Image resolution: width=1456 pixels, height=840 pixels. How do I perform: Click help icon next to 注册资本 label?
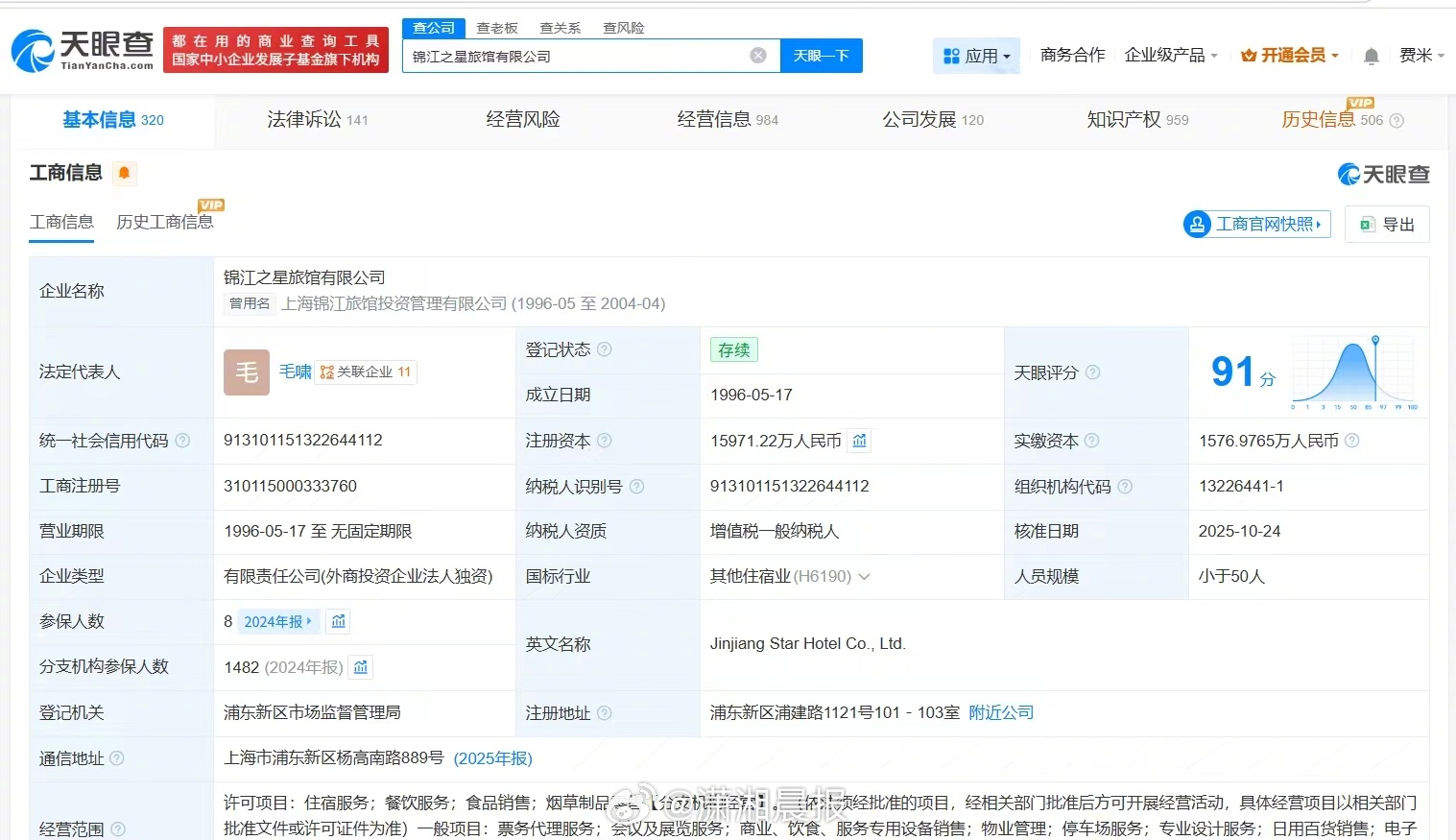pyautogui.click(x=605, y=441)
